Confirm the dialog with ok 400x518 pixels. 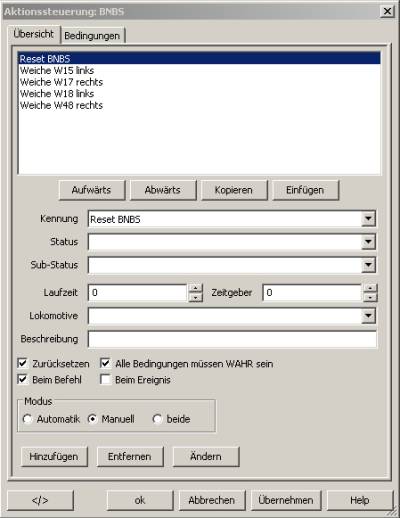coord(140,500)
